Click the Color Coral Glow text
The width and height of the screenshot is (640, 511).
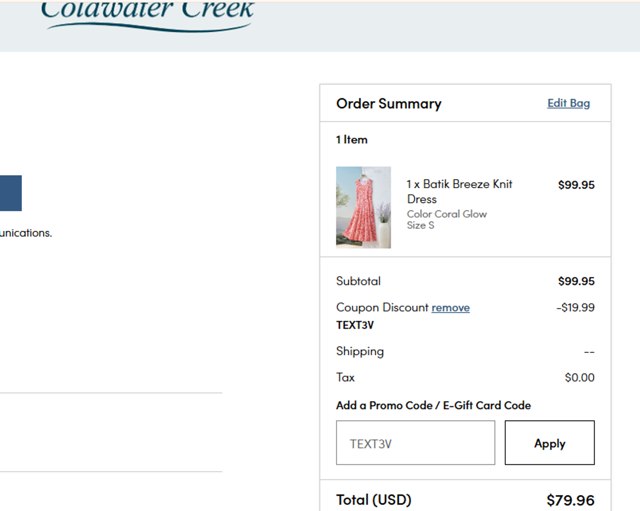click(445, 214)
